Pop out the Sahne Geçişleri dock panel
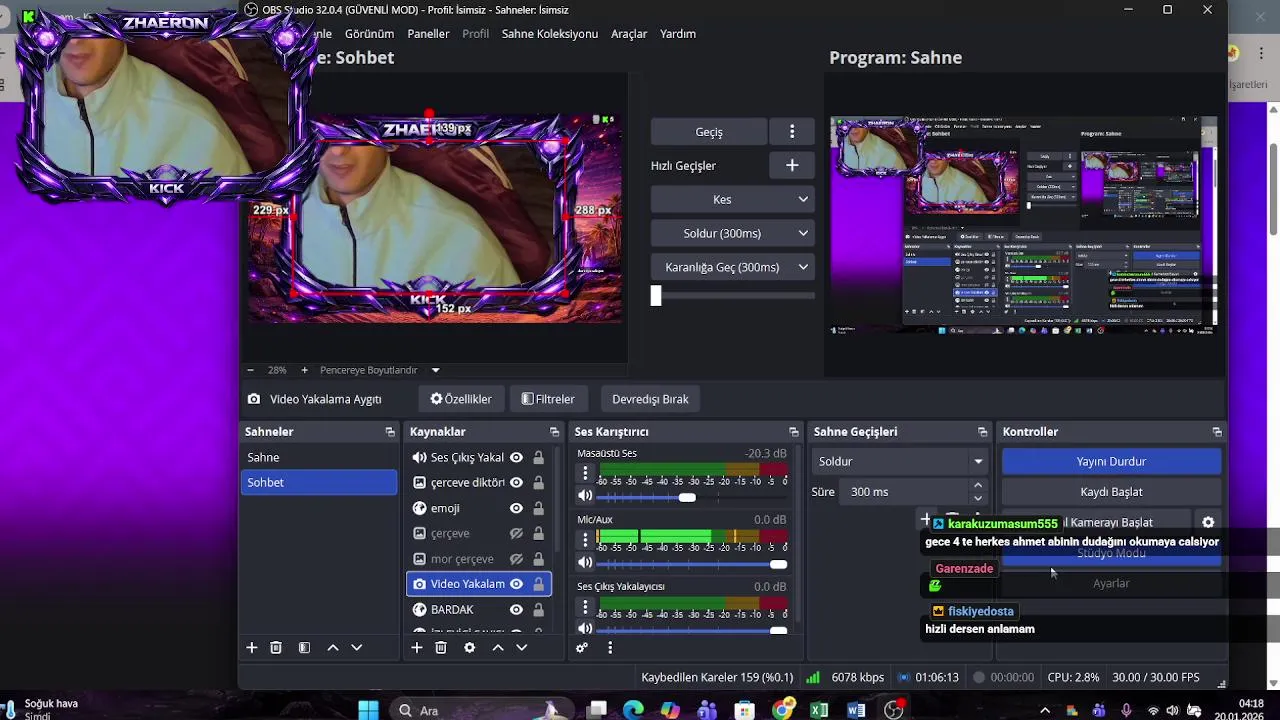This screenshot has width=1280, height=720. pyautogui.click(x=983, y=432)
